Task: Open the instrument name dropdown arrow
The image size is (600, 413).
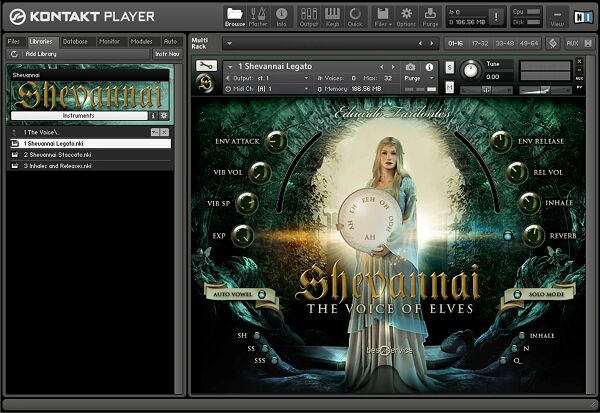Action: 230,67
